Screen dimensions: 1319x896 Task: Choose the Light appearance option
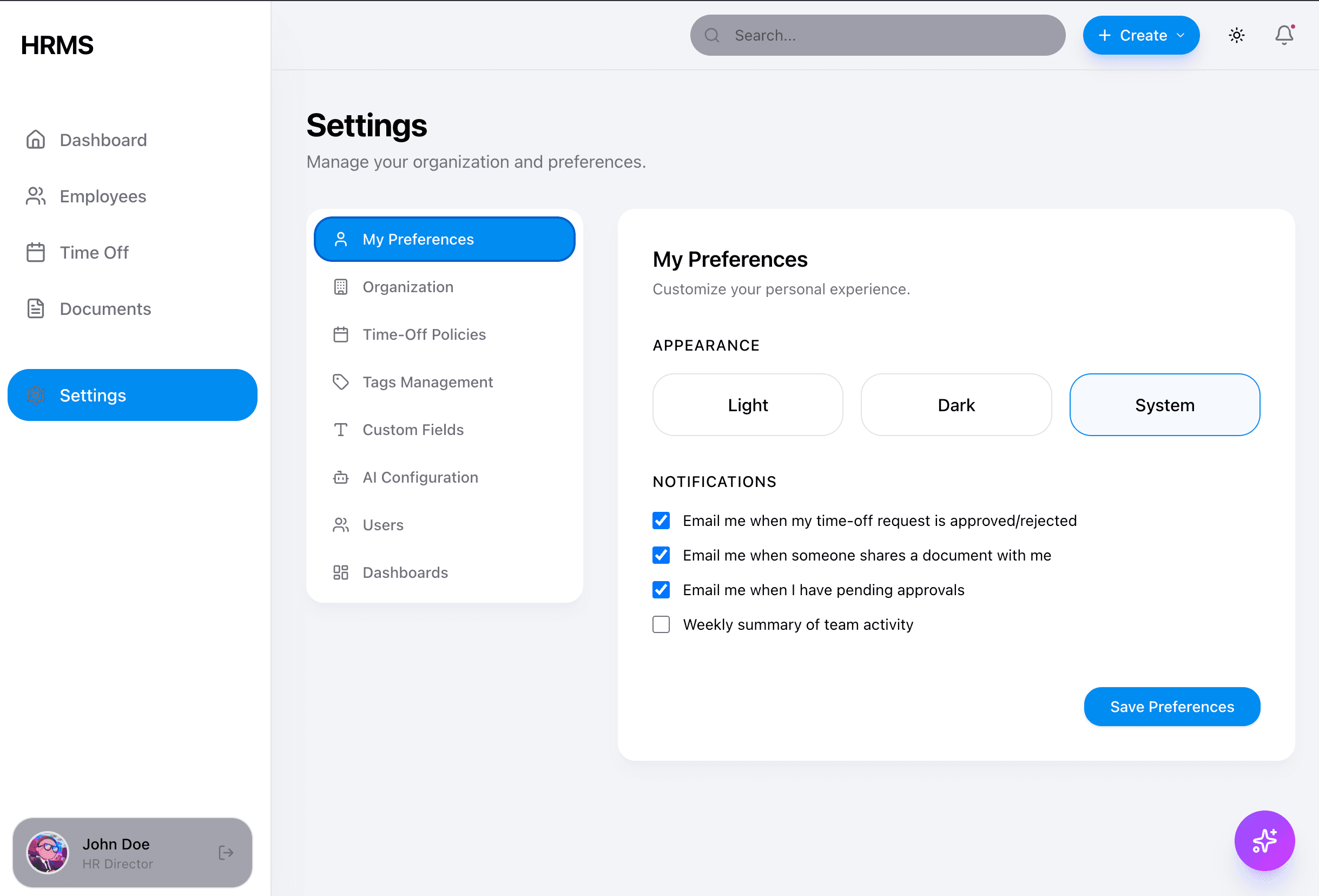[x=748, y=405]
